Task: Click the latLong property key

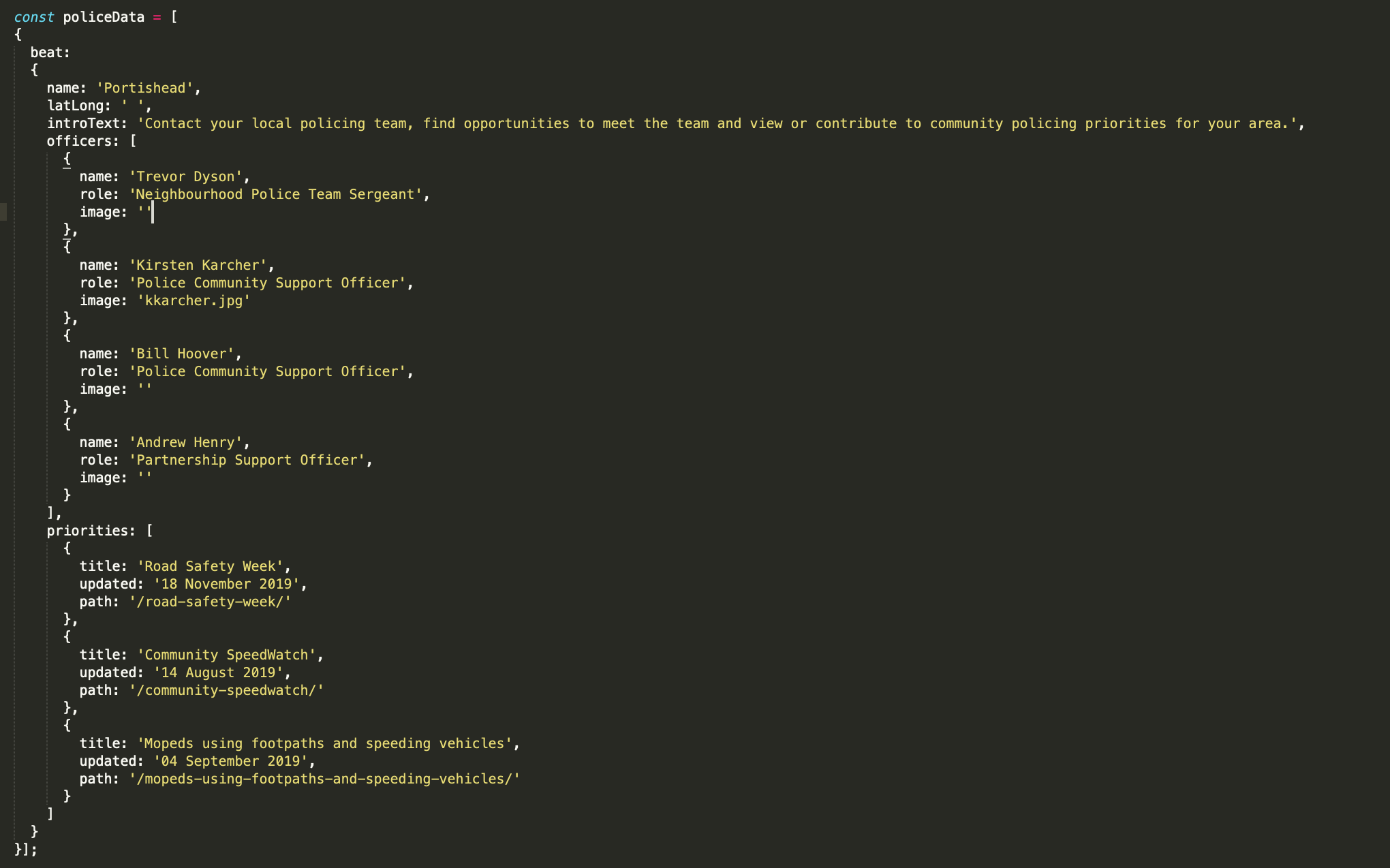Action: click(x=78, y=106)
